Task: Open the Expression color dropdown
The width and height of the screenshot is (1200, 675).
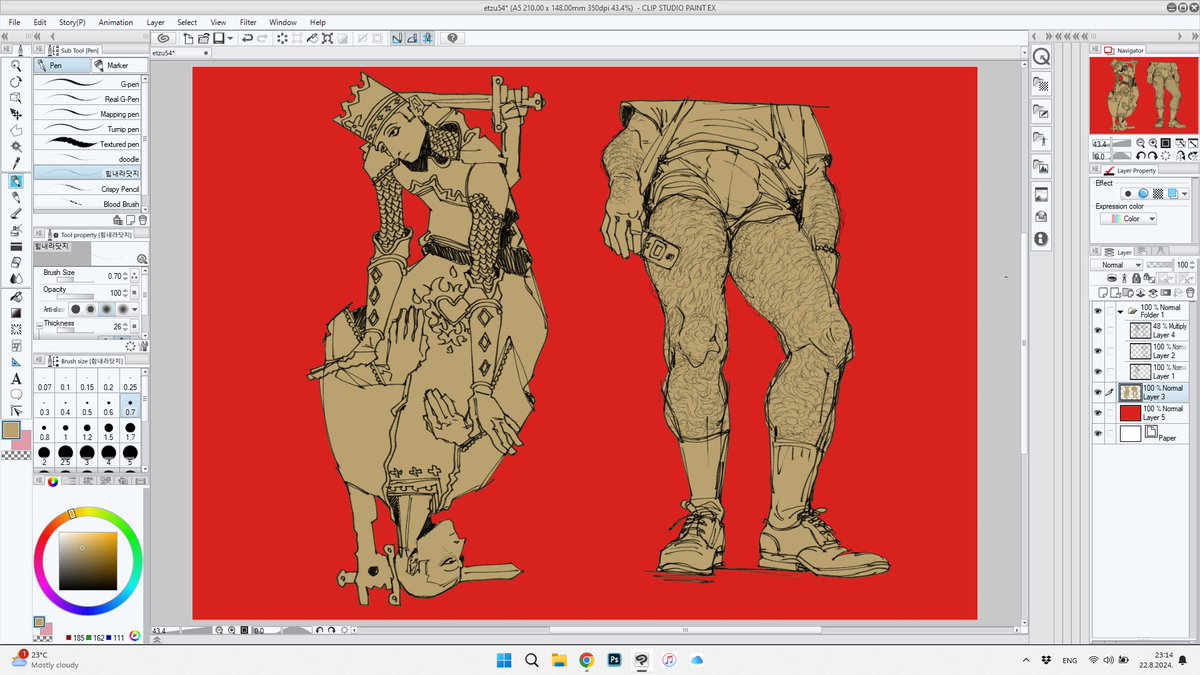Action: point(1128,218)
